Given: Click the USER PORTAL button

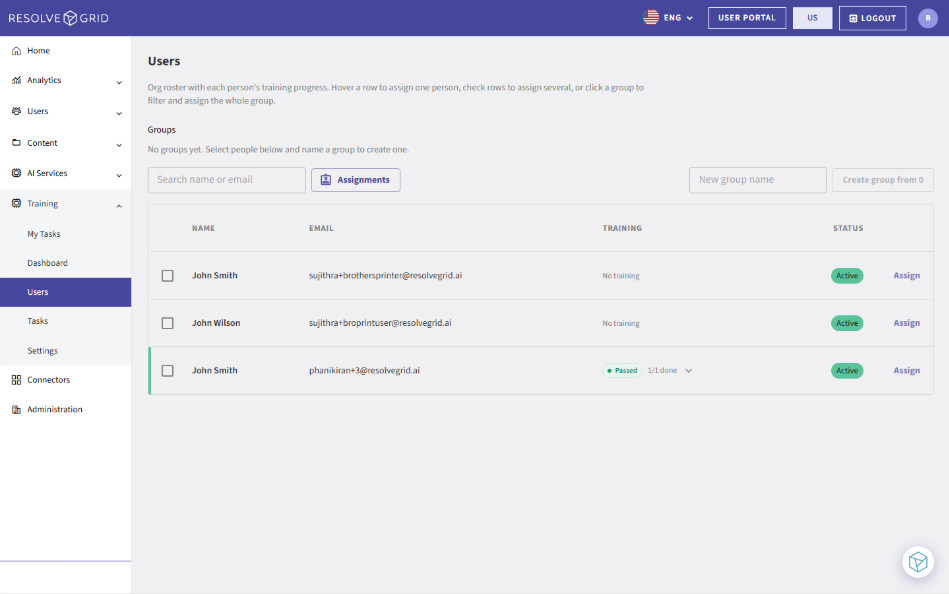Looking at the screenshot, I should tap(747, 18).
